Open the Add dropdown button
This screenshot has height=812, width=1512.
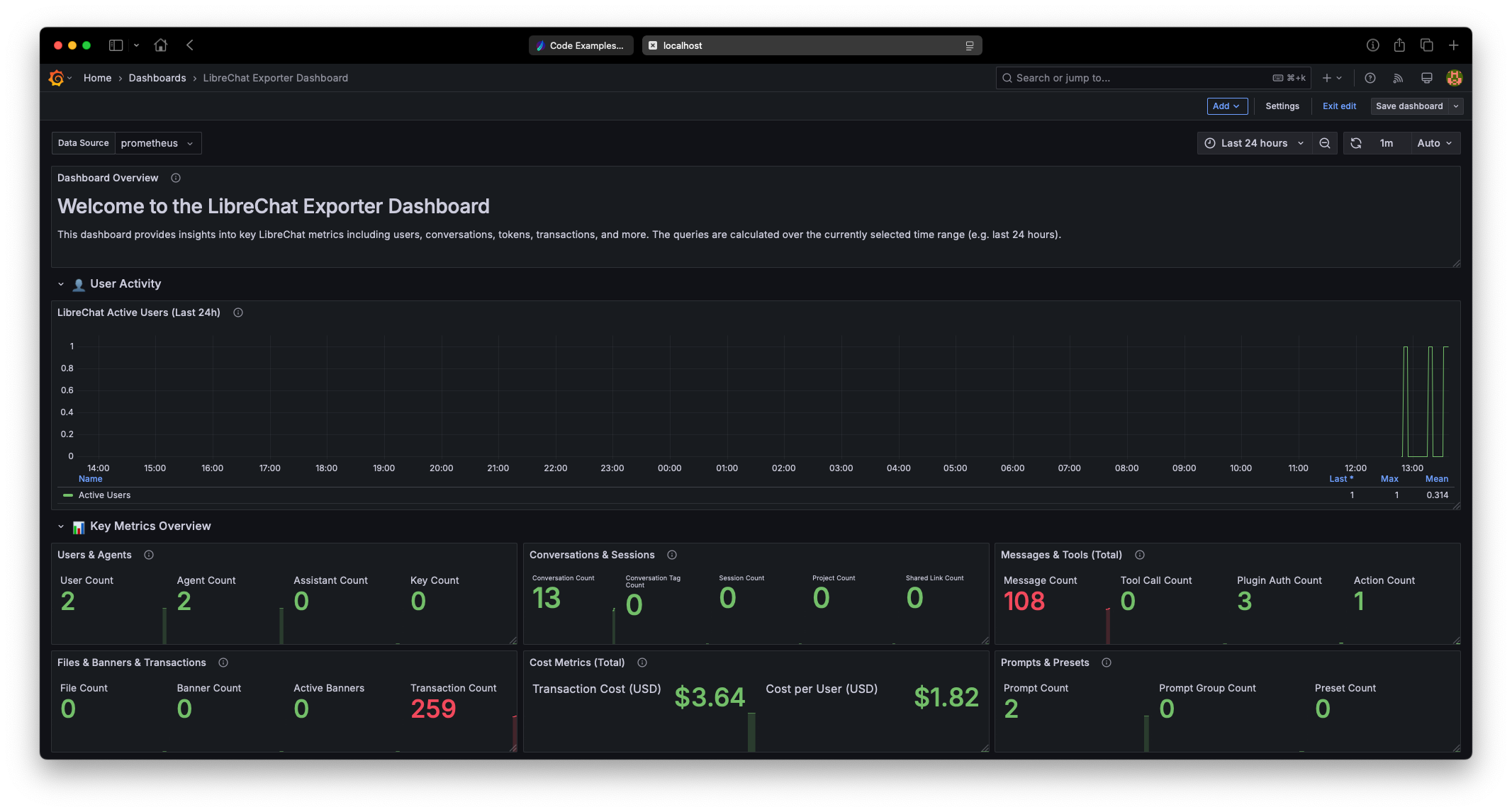pyautogui.click(x=1227, y=106)
